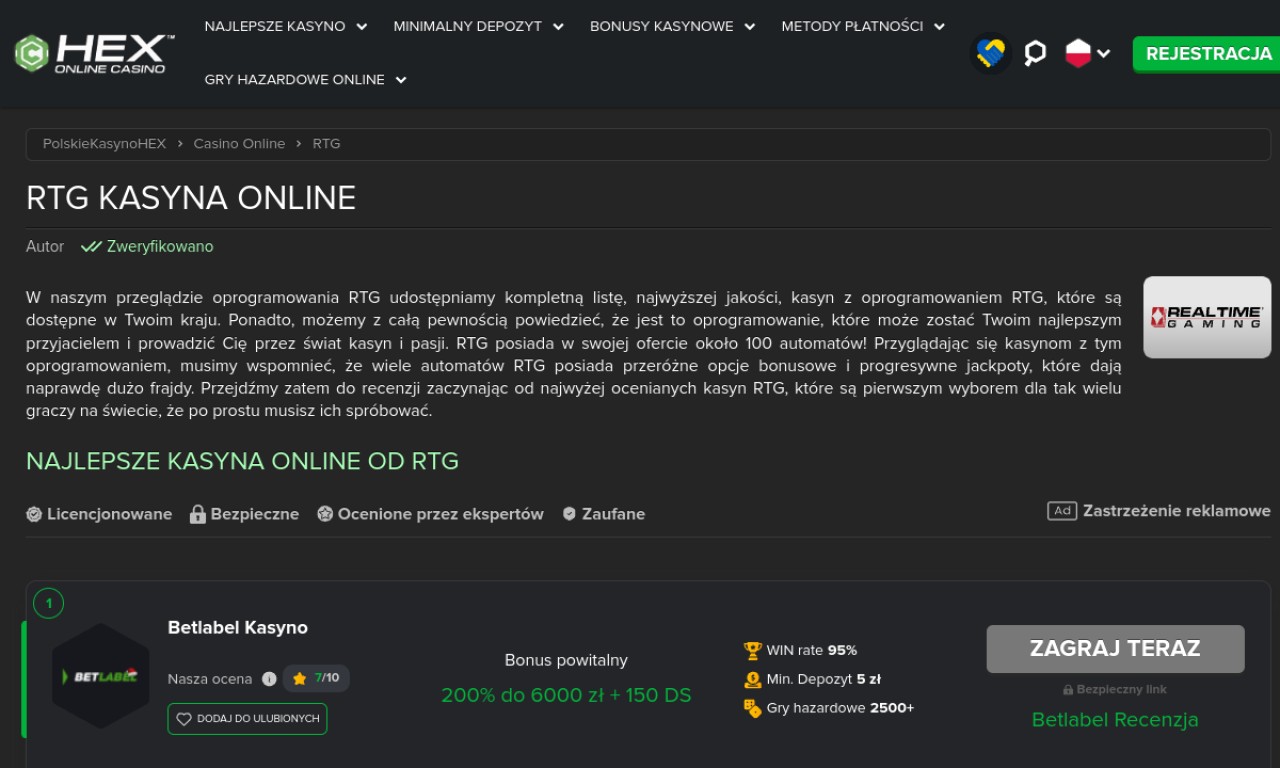1280x768 pixels.
Task: Open the HEX Online Casino logo
Action: click(95, 53)
